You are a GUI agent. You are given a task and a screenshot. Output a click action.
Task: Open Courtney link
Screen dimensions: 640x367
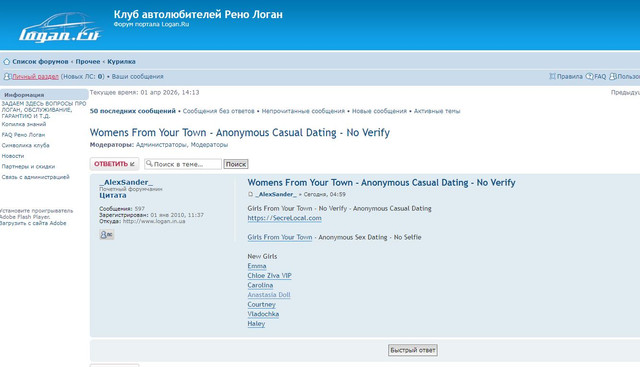[x=261, y=304]
